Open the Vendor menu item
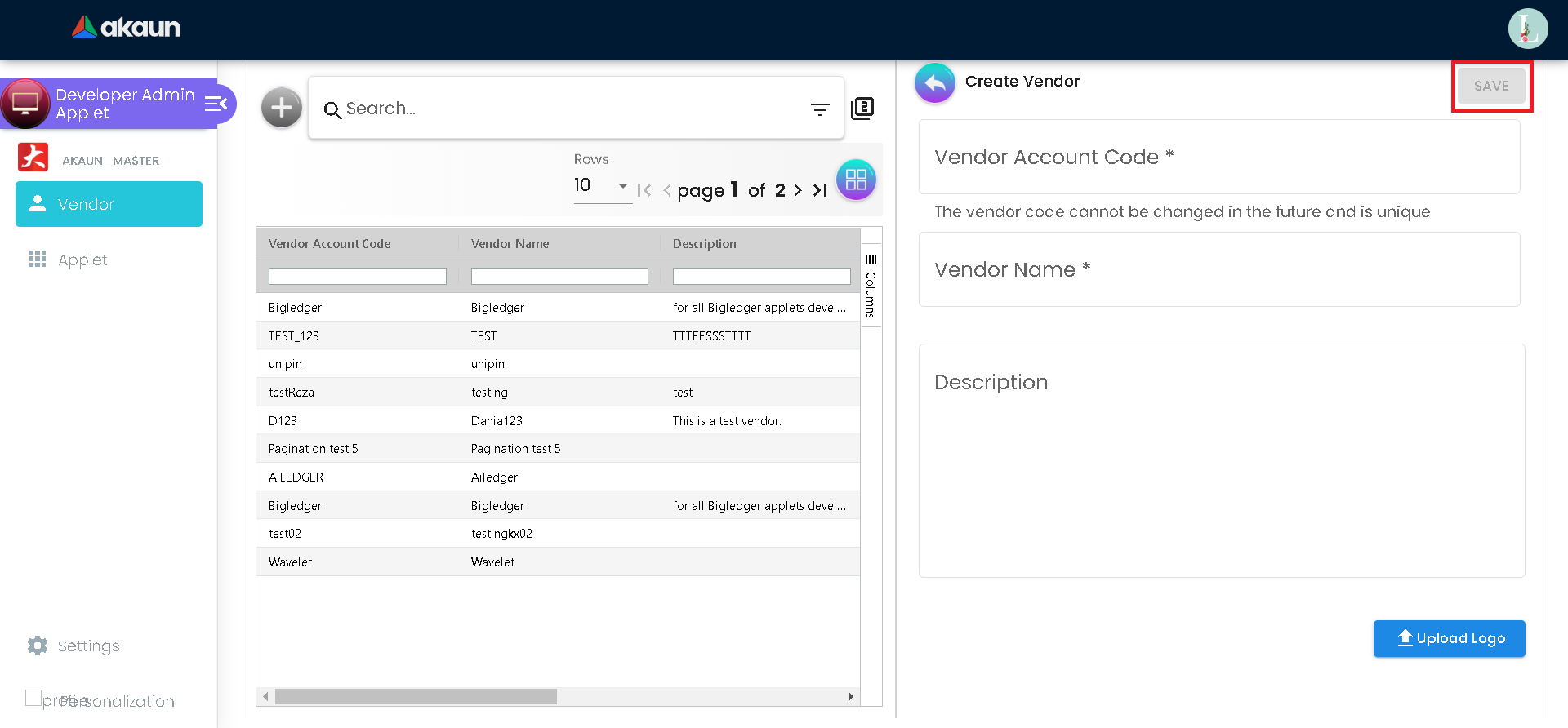This screenshot has height=728, width=1568. tap(109, 204)
